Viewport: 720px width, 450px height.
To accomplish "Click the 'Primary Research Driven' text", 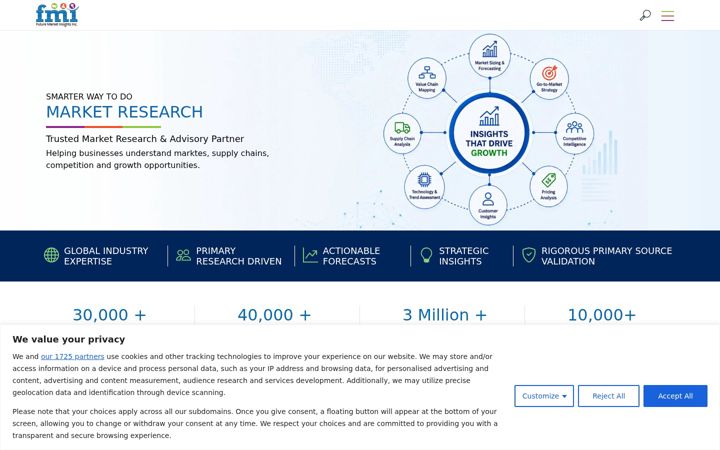I will point(239,256).
